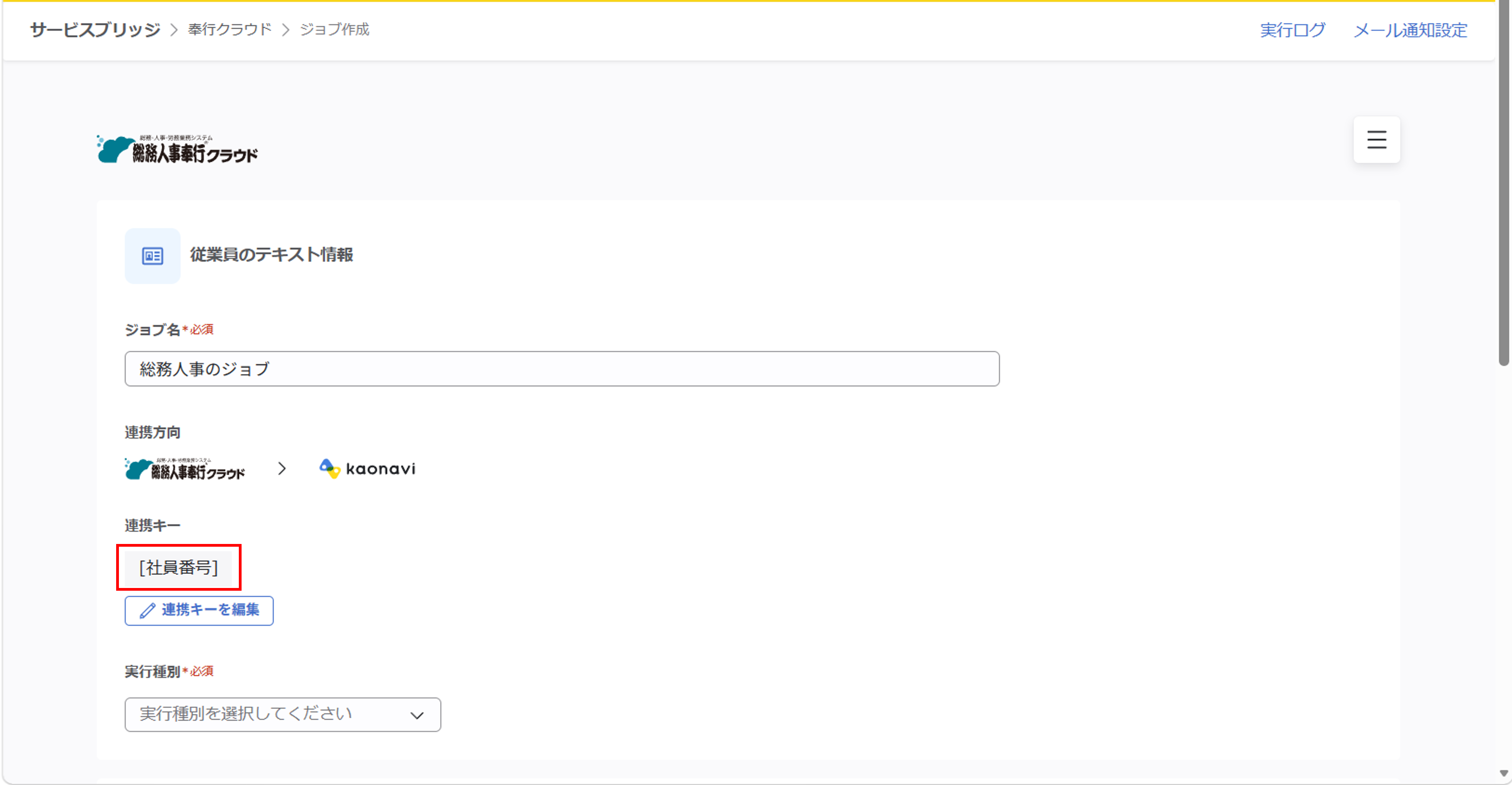Click the ジョブ名 input field
The height and width of the screenshot is (785, 1512).
tap(562, 369)
